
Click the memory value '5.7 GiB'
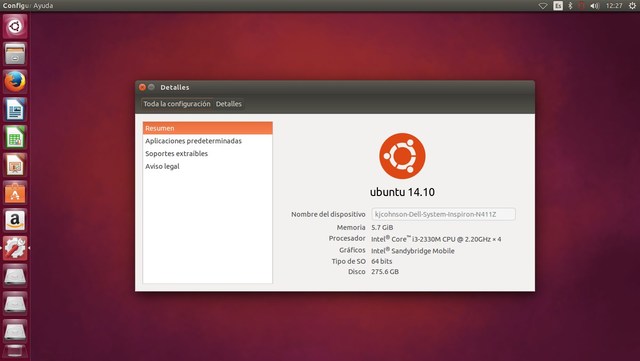pyautogui.click(x=382, y=227)
